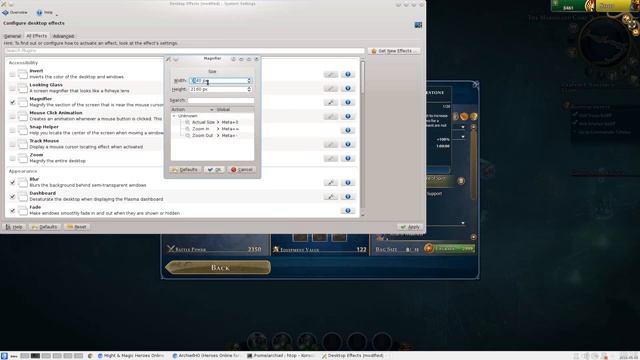
Task: Open configure wrench for Zoom effect
Action: (331, 158)
